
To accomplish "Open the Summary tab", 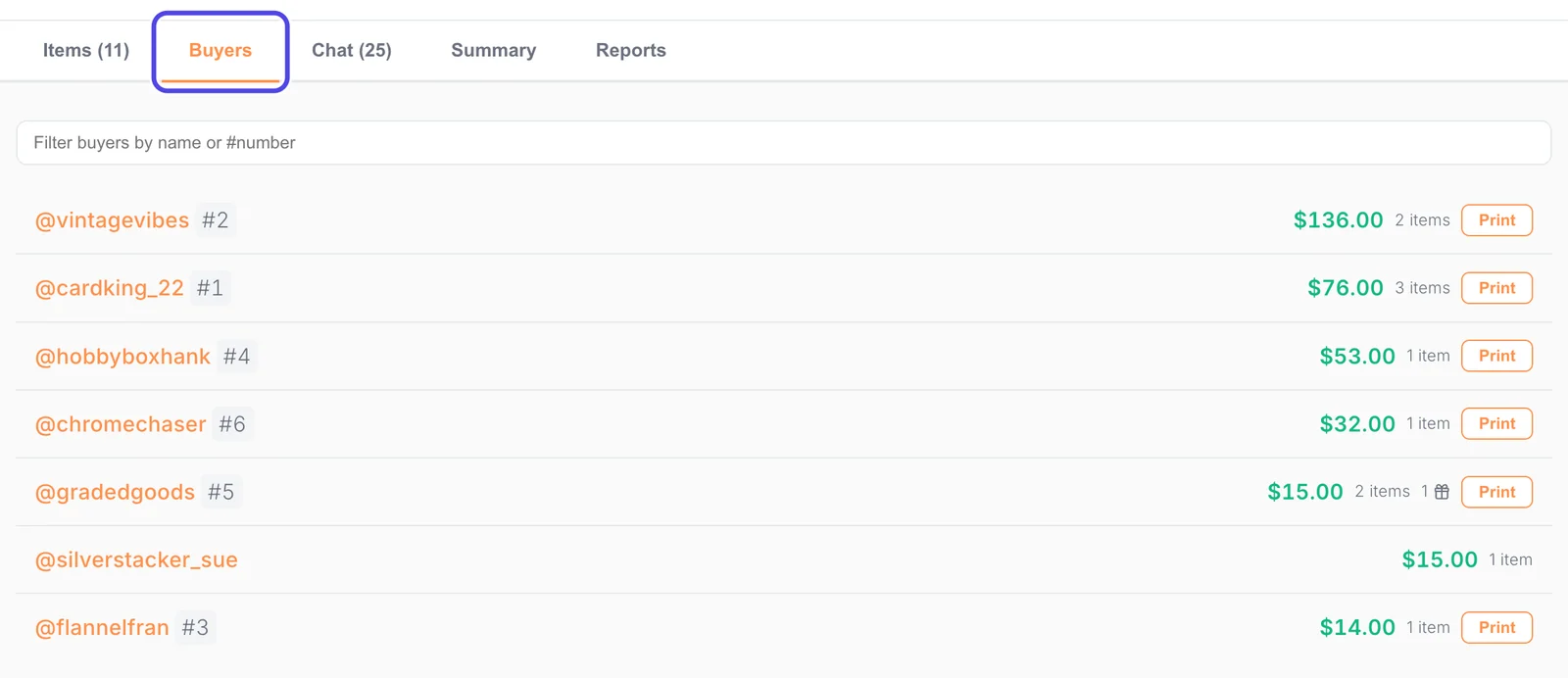I will pyautogui.click(x=494, y=50).
